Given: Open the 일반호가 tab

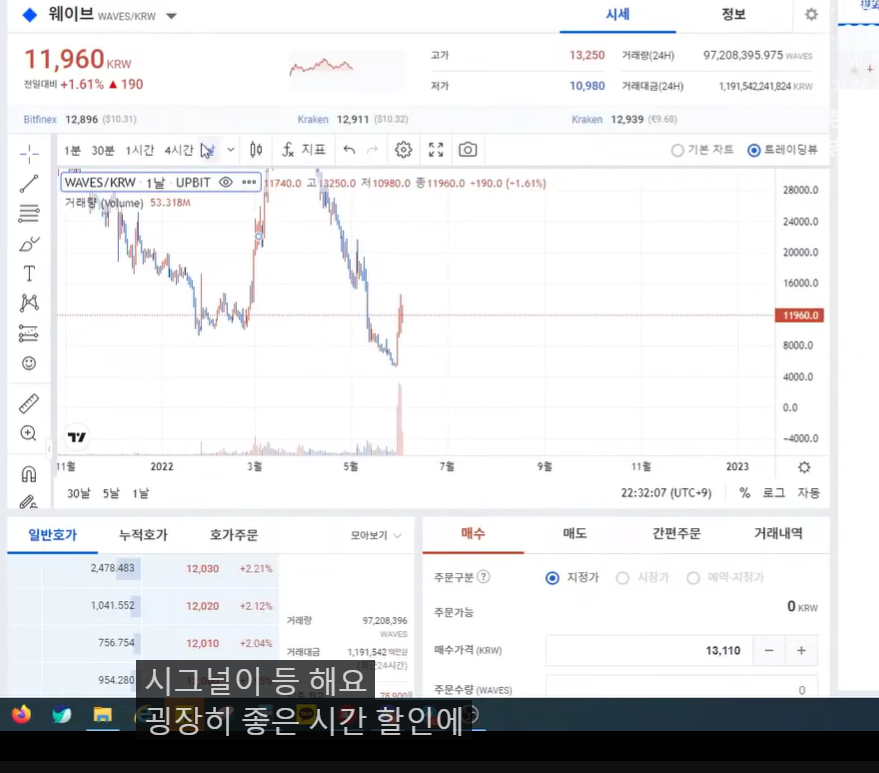Looking at the screenshot, I should (53, 535).
